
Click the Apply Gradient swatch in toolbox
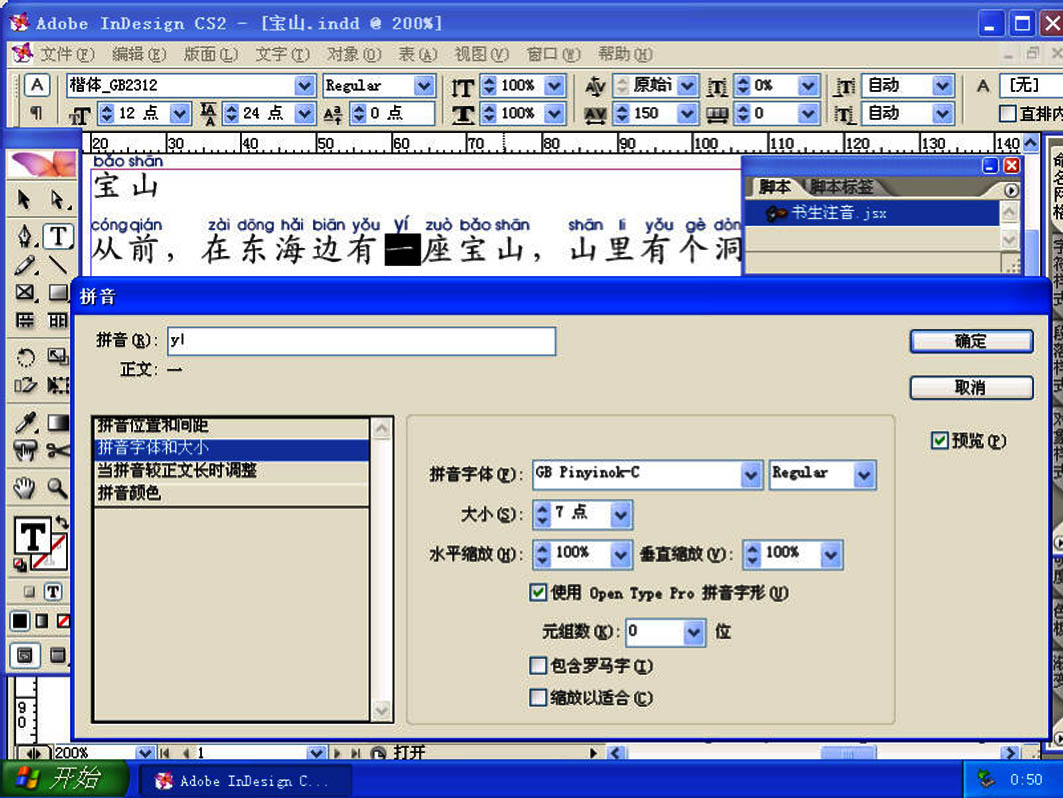pos(42,620)
